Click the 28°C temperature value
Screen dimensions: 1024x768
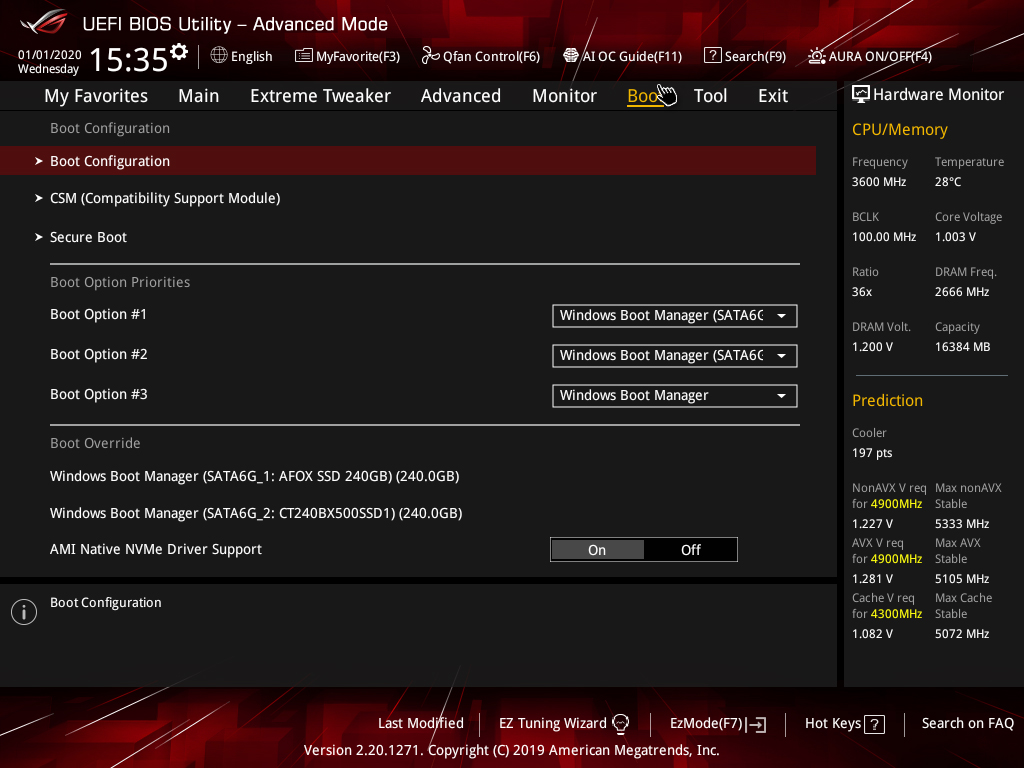[x=948, y=182]
